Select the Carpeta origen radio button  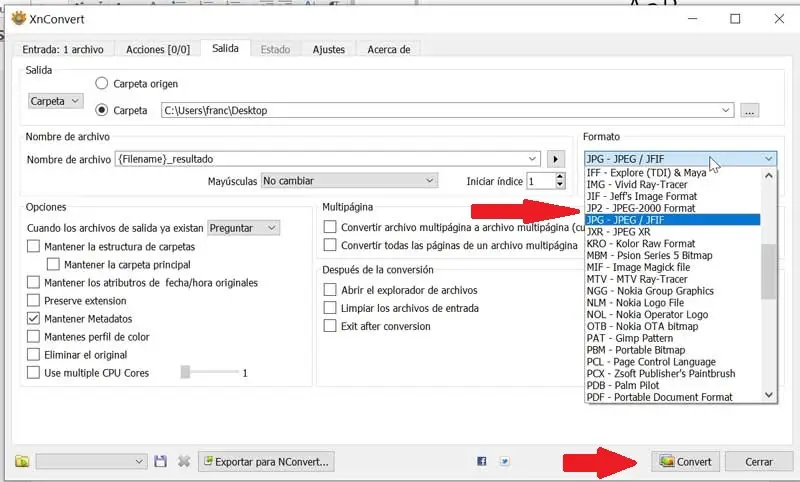pyautogui.click(x=102, y=83)
